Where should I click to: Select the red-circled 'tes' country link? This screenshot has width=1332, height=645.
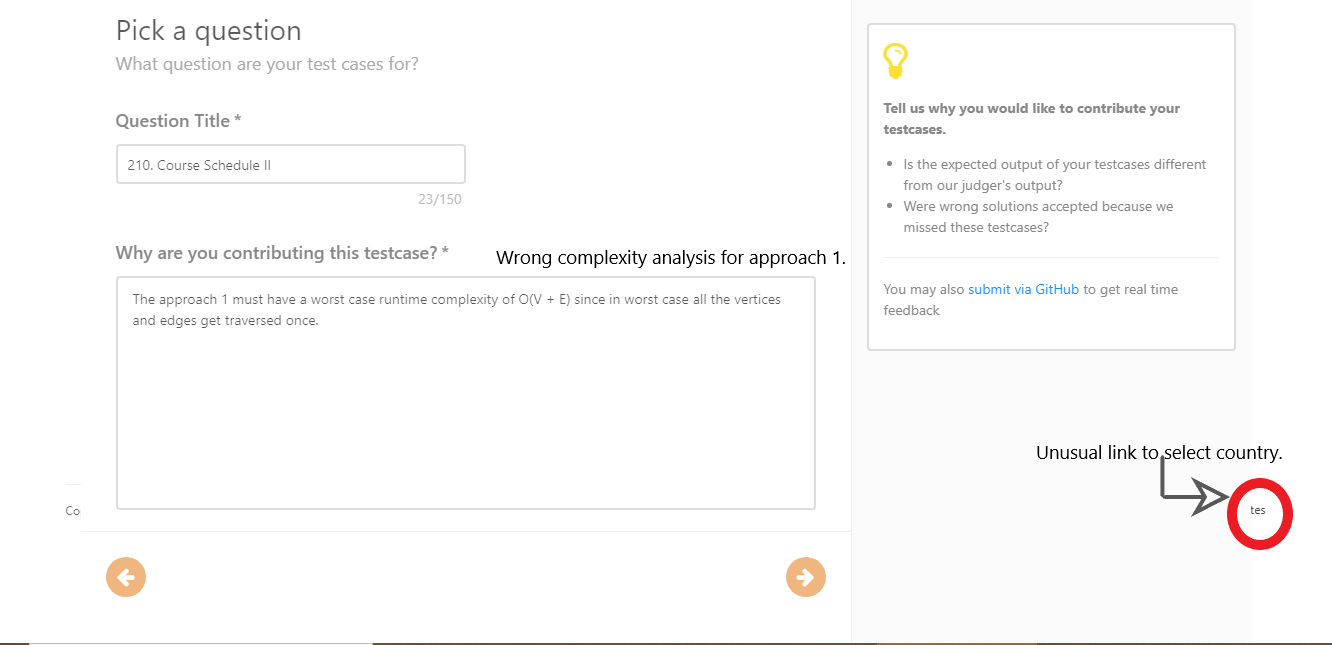pos(1259,511)
